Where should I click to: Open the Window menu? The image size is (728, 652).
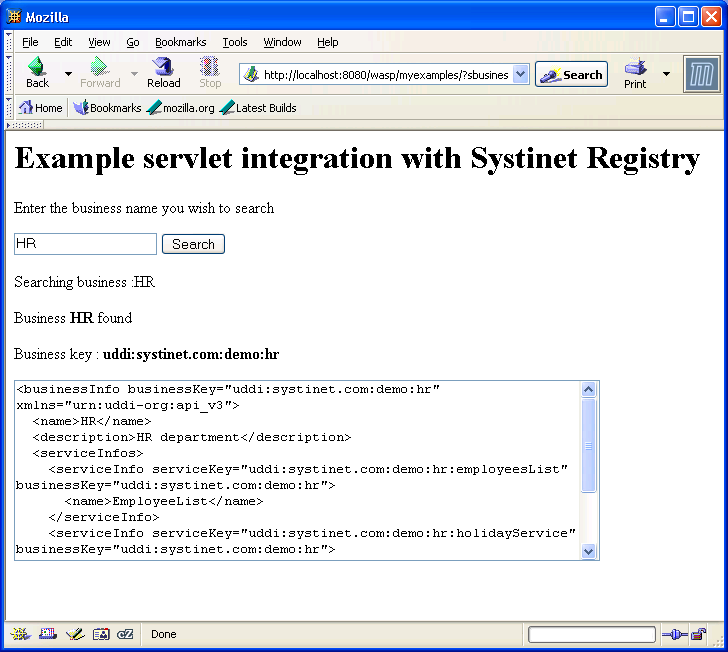282,42
